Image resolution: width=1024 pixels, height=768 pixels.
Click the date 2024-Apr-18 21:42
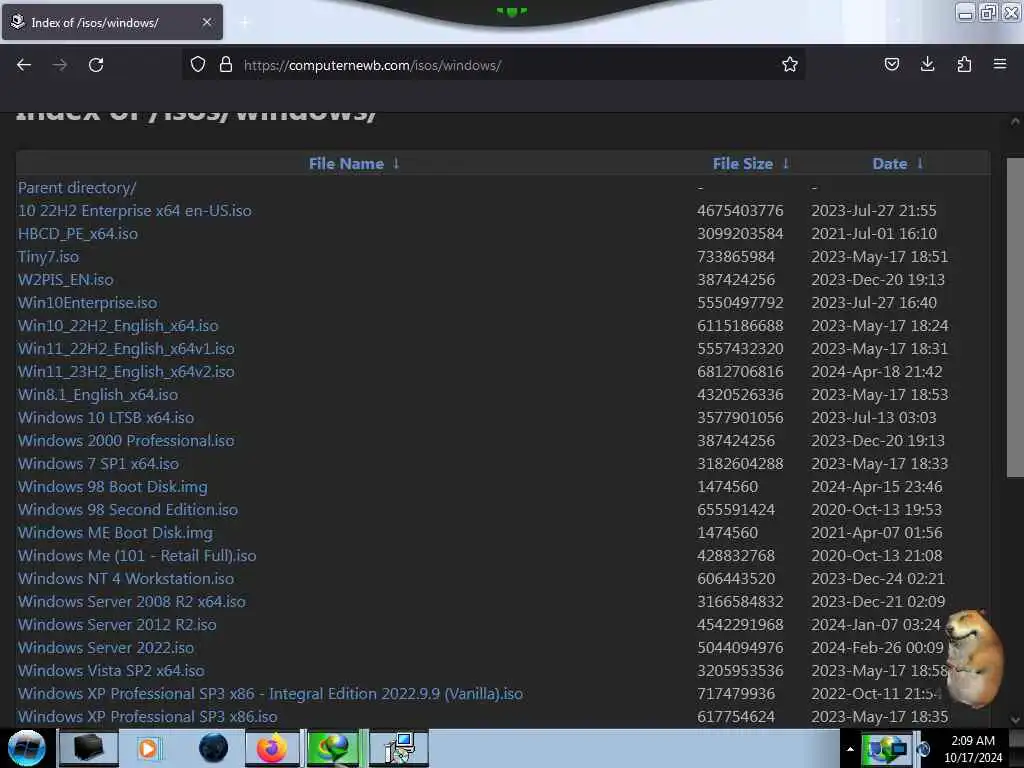(x=876, y=372)
